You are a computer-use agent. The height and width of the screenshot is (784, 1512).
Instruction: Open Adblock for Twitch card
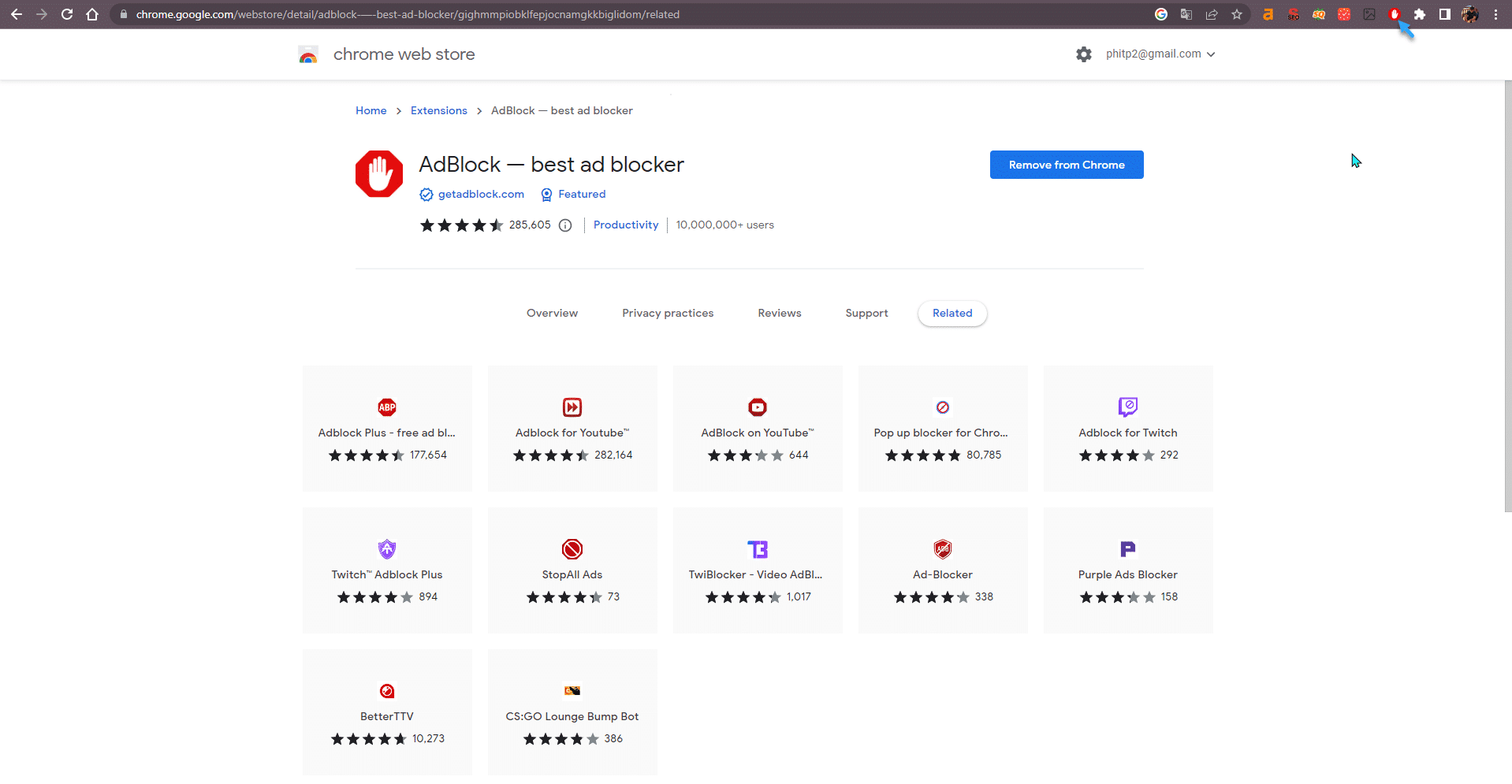pos(1128,429)
